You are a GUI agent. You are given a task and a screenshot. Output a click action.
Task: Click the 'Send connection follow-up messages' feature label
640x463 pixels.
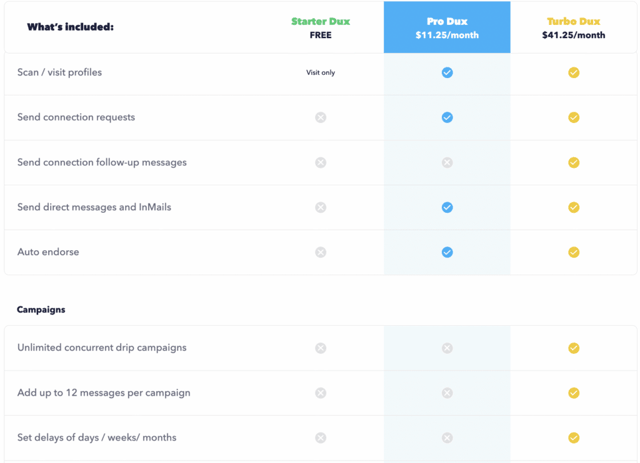tap(102, 162)
